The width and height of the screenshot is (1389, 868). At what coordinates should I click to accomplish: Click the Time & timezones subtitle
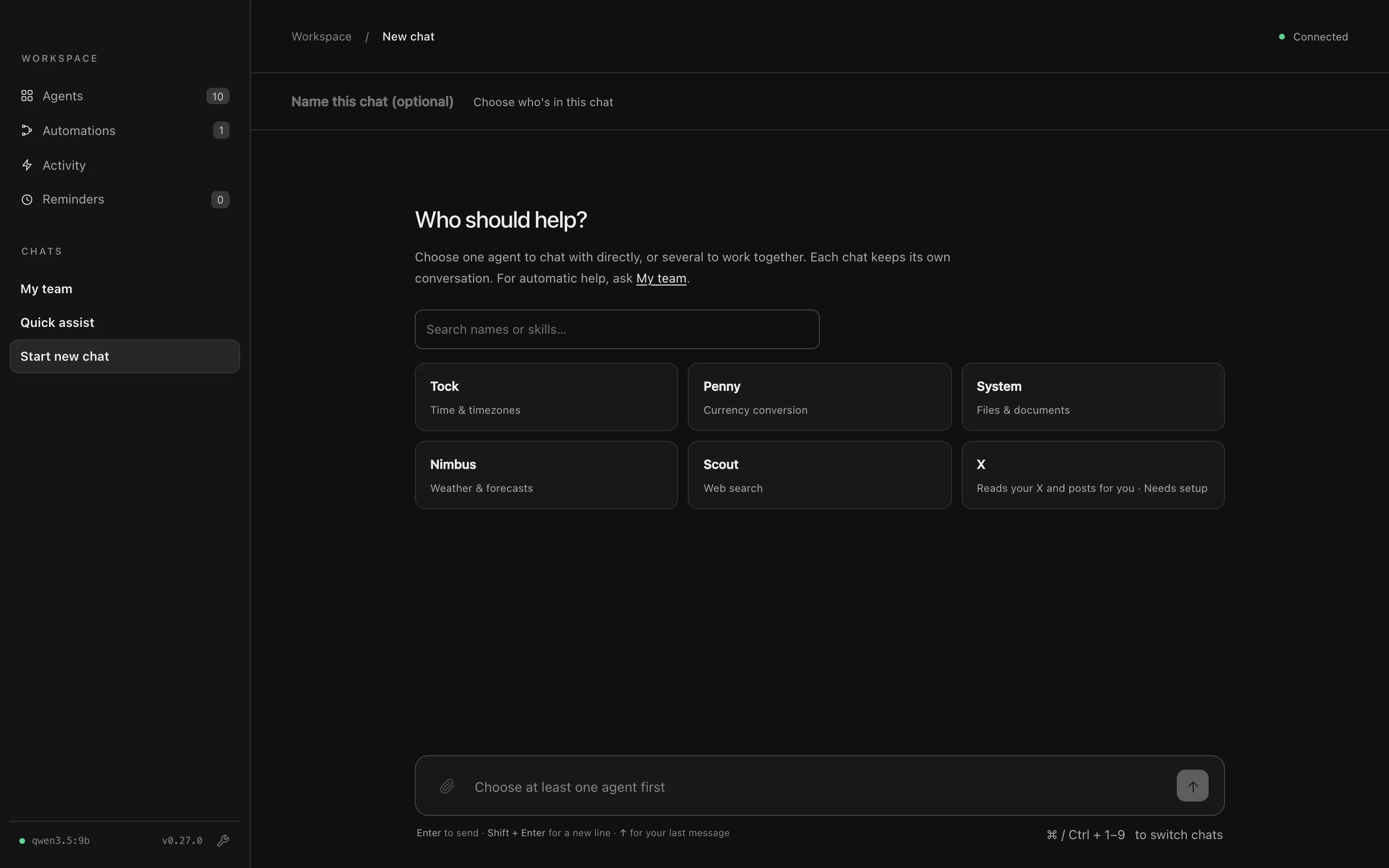coord(475,410)
